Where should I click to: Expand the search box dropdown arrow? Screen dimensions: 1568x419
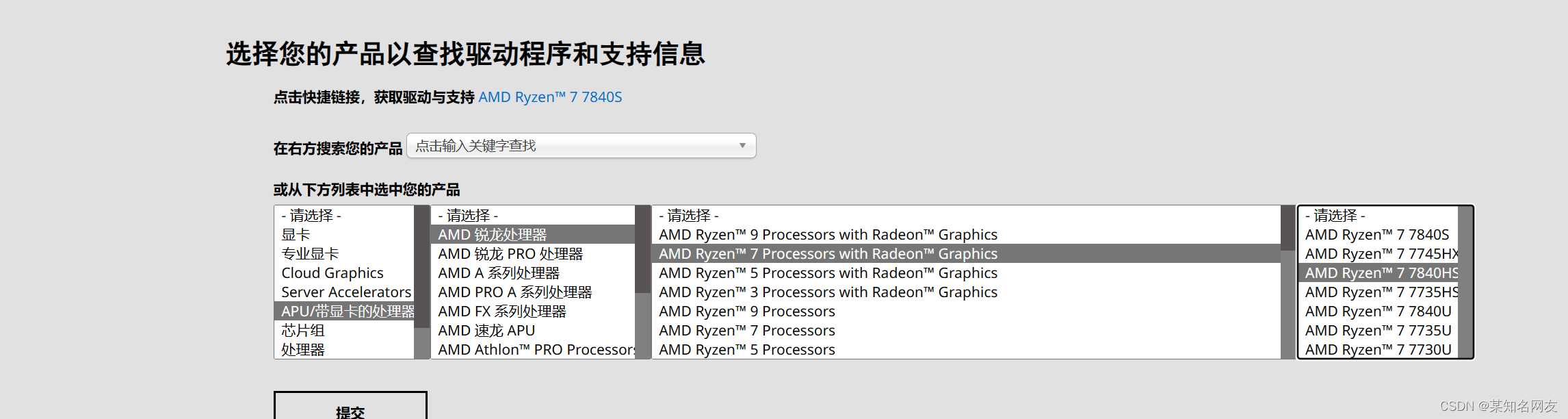(742, 146)
